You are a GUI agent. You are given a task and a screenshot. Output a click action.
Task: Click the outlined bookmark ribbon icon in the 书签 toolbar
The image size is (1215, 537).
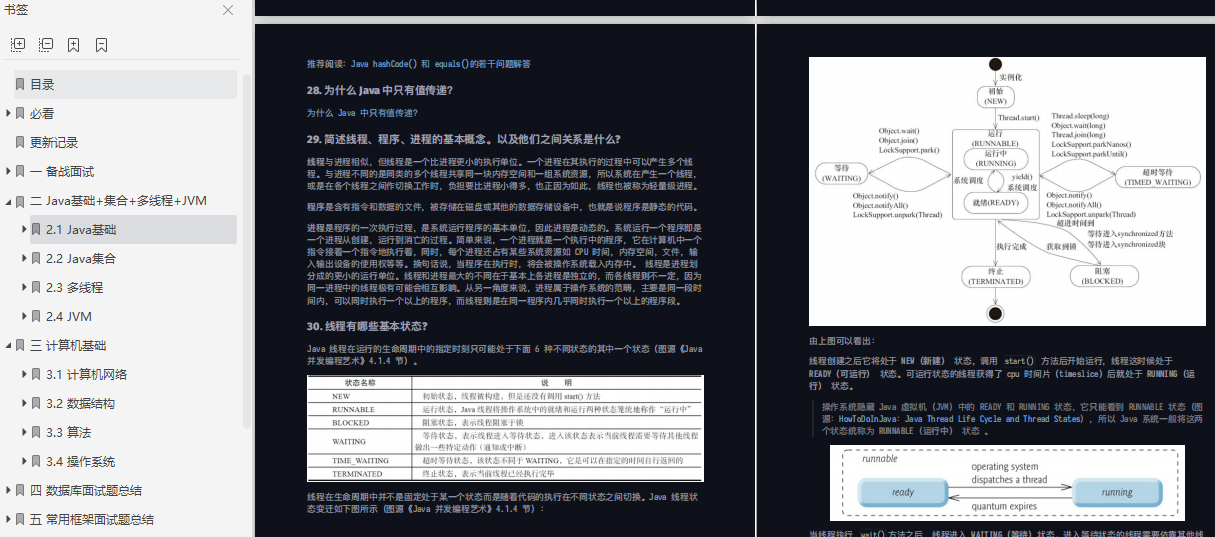click(x=102, y=45)
